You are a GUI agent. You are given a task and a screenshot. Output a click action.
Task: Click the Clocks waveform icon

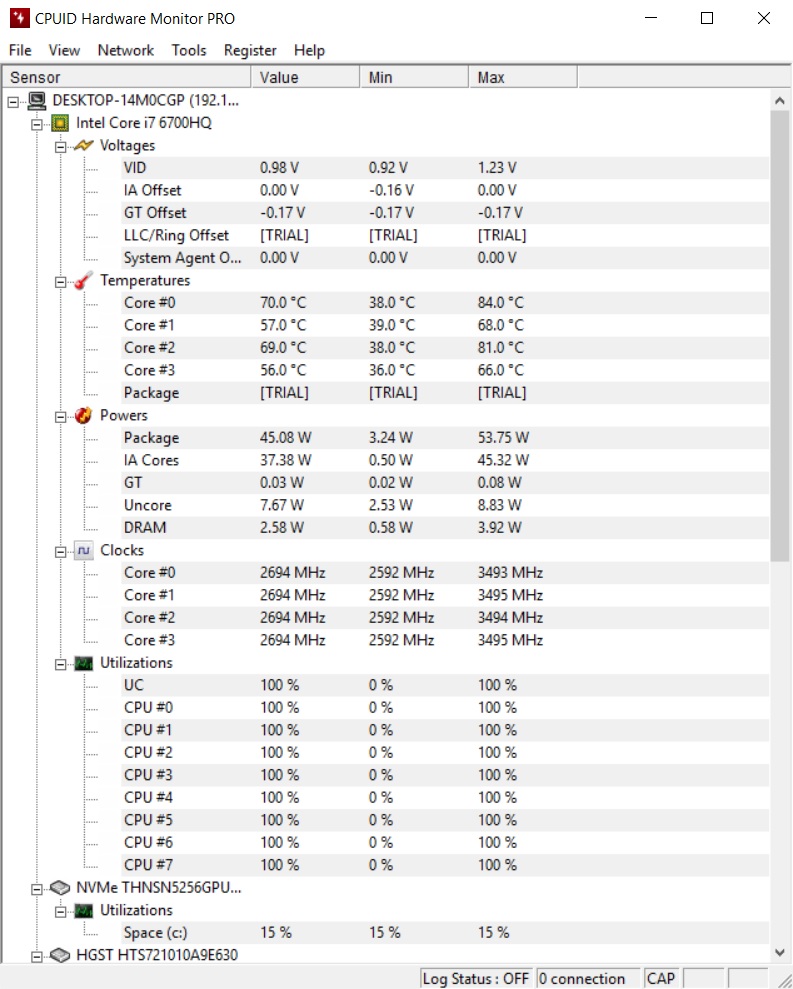(x=83, y=551)
